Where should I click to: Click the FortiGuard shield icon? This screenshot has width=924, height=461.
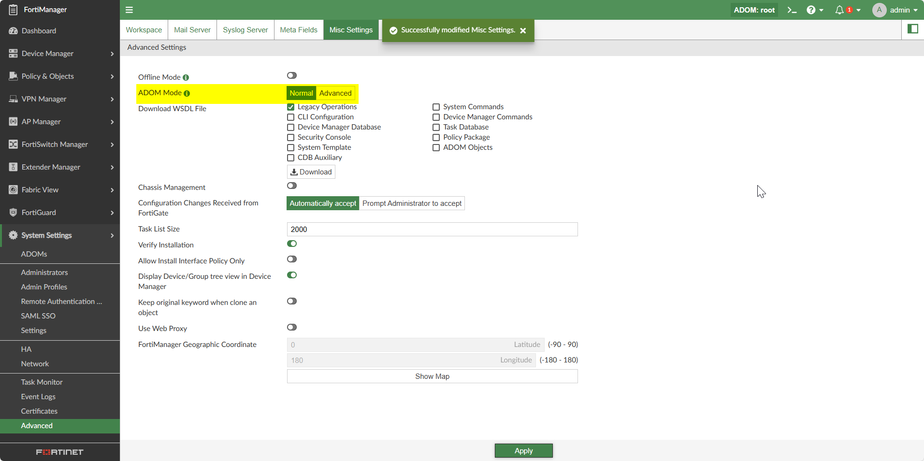(x=13, y=212)
